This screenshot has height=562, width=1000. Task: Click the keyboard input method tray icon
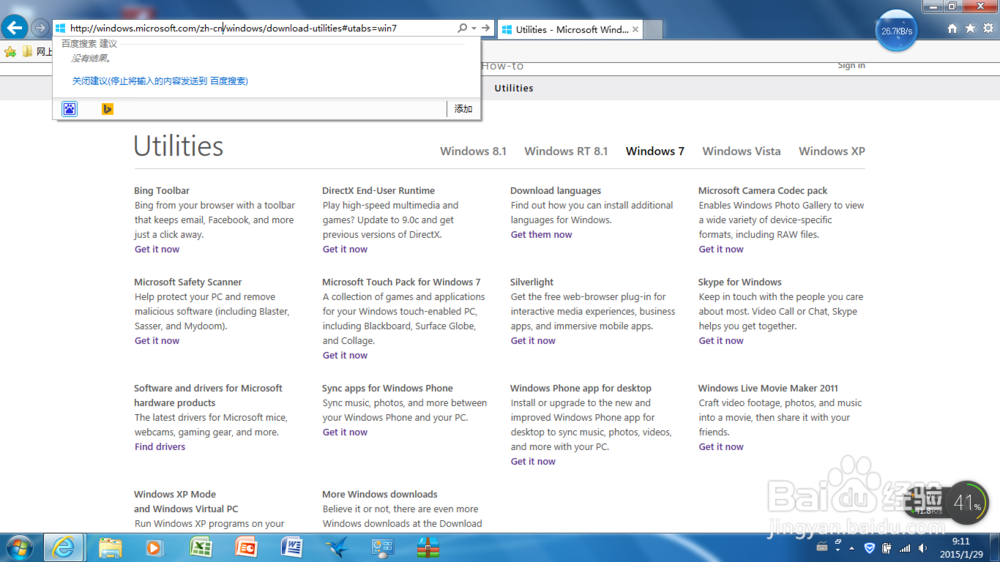[821, 547]
